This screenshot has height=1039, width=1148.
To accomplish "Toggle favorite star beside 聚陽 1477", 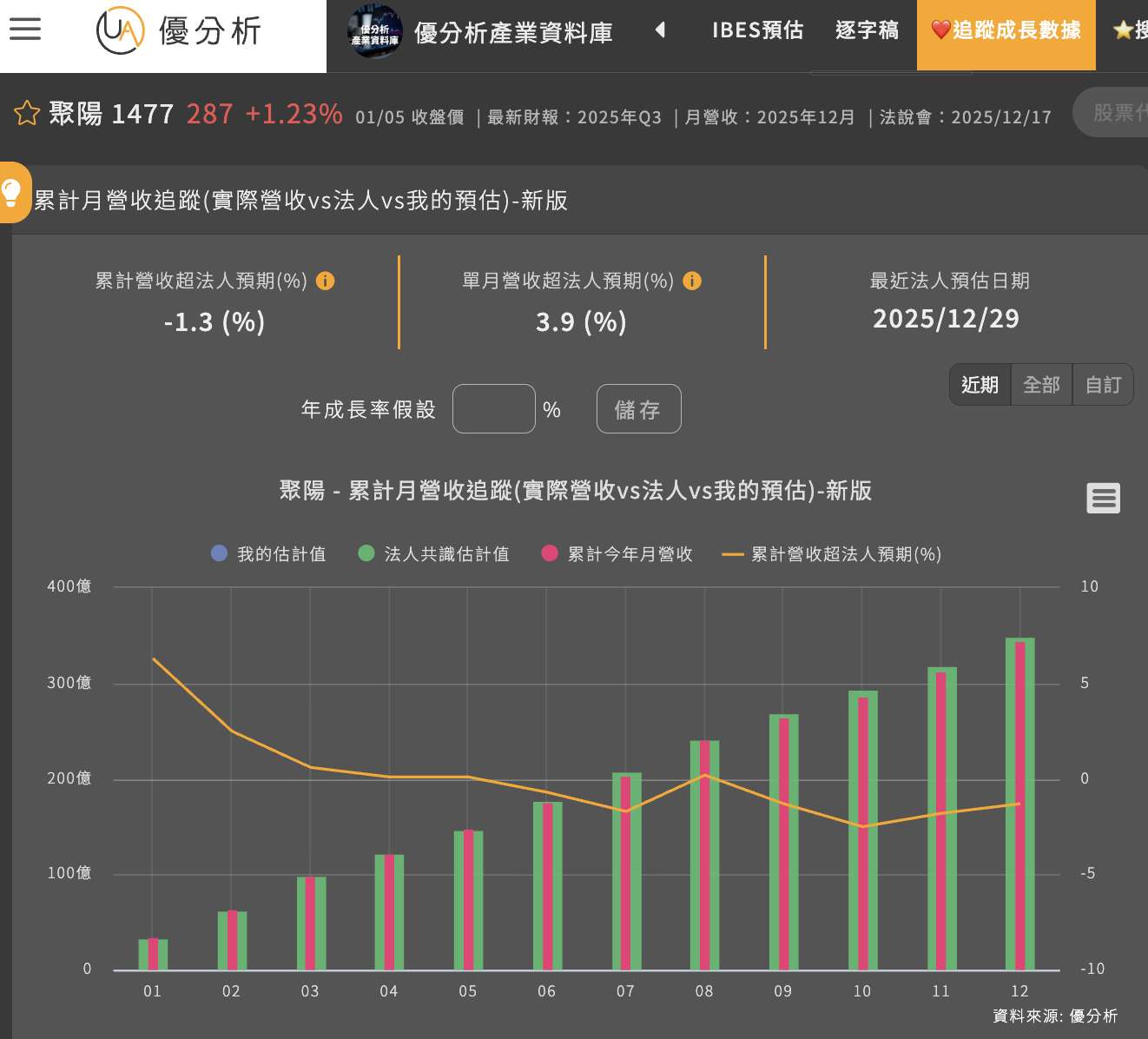I will (x=26, y=113).
